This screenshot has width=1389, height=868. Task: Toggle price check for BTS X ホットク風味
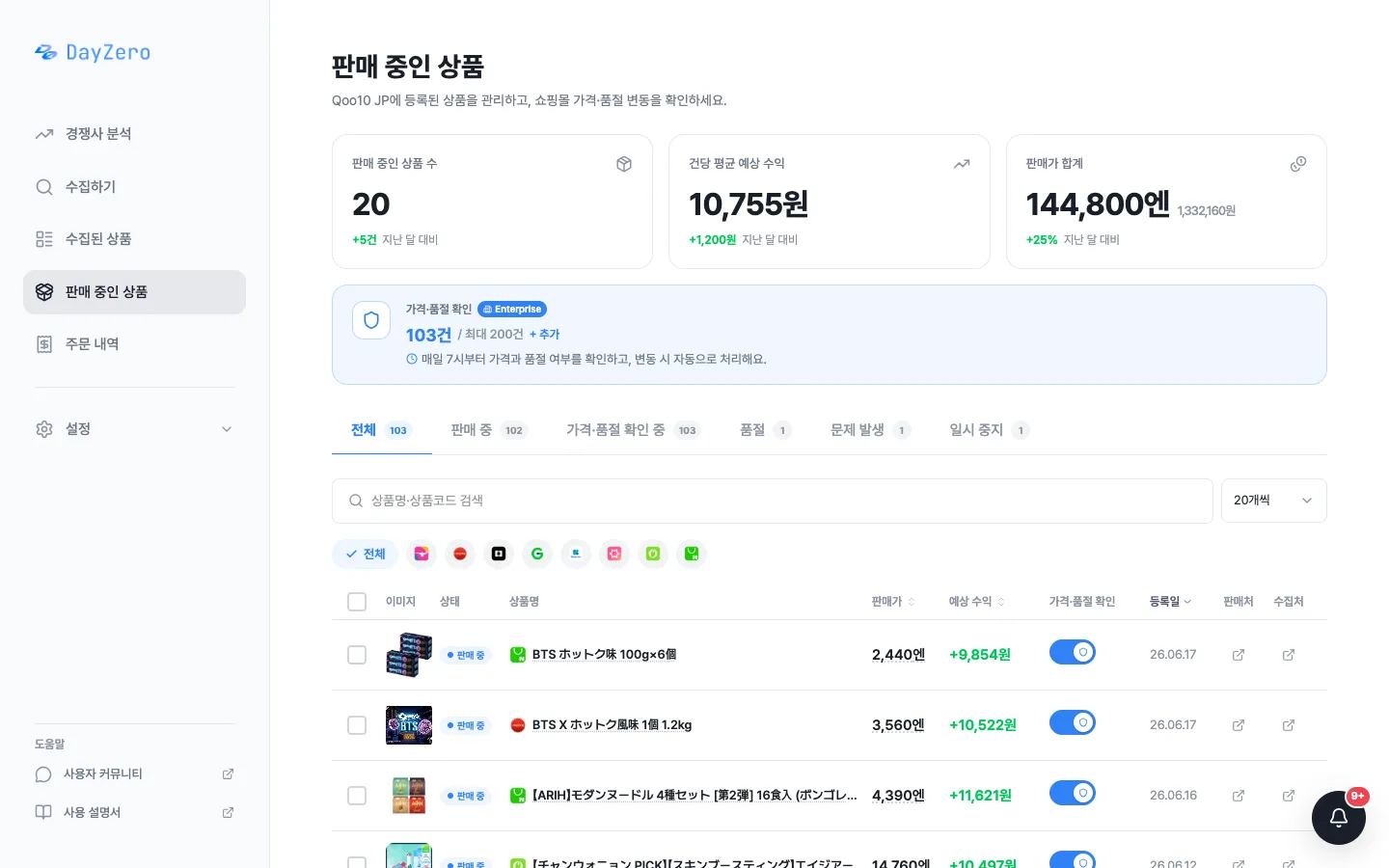(1073, 723)
